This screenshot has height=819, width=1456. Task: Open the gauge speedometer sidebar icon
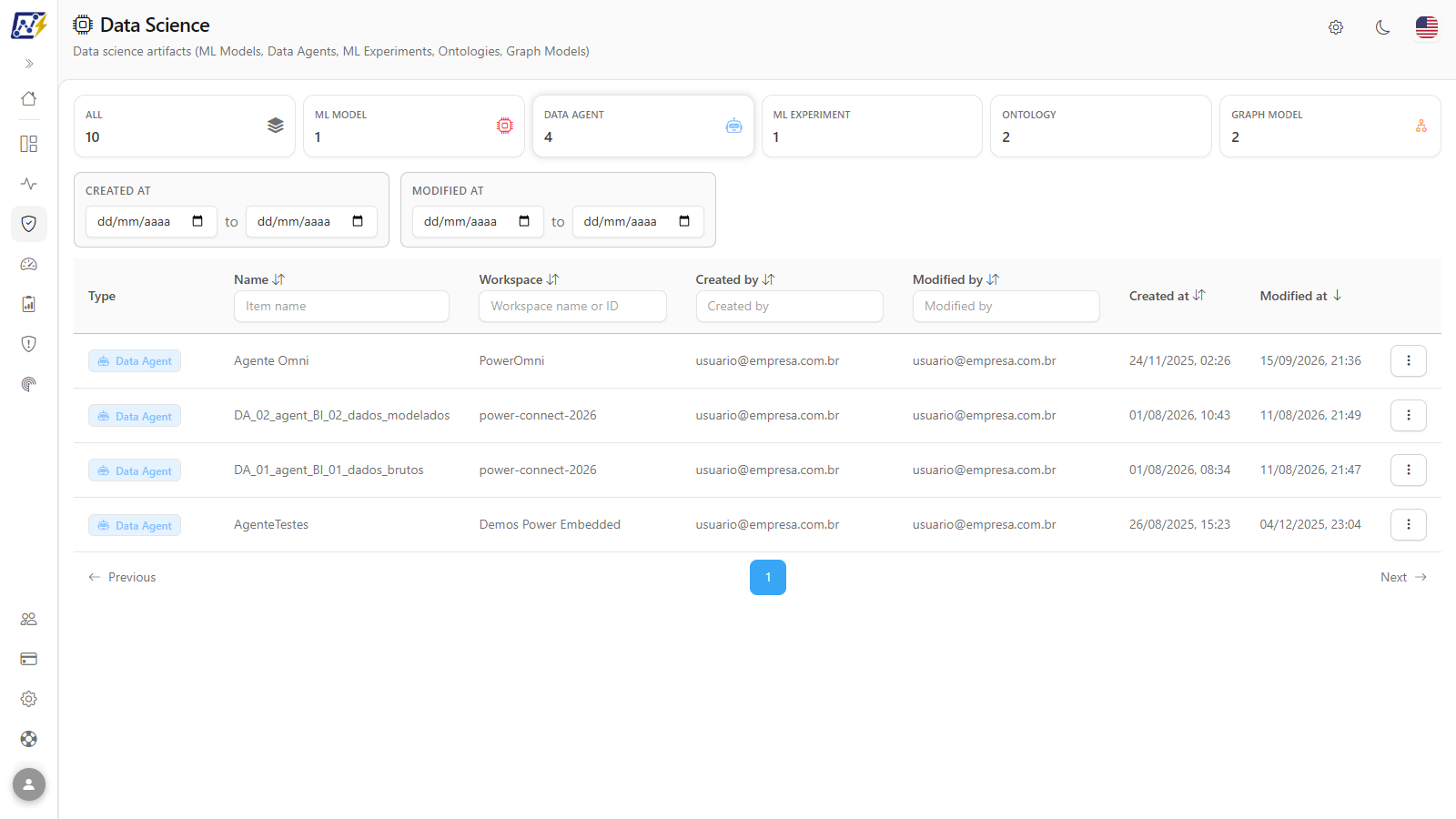point(29,264)
